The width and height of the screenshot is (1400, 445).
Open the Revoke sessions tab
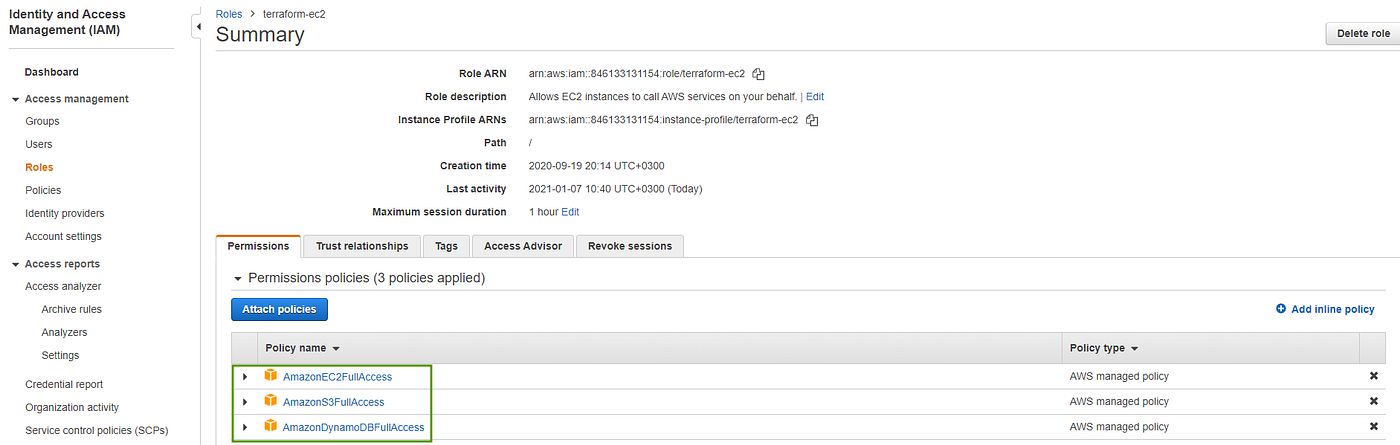tap(630, 246)
